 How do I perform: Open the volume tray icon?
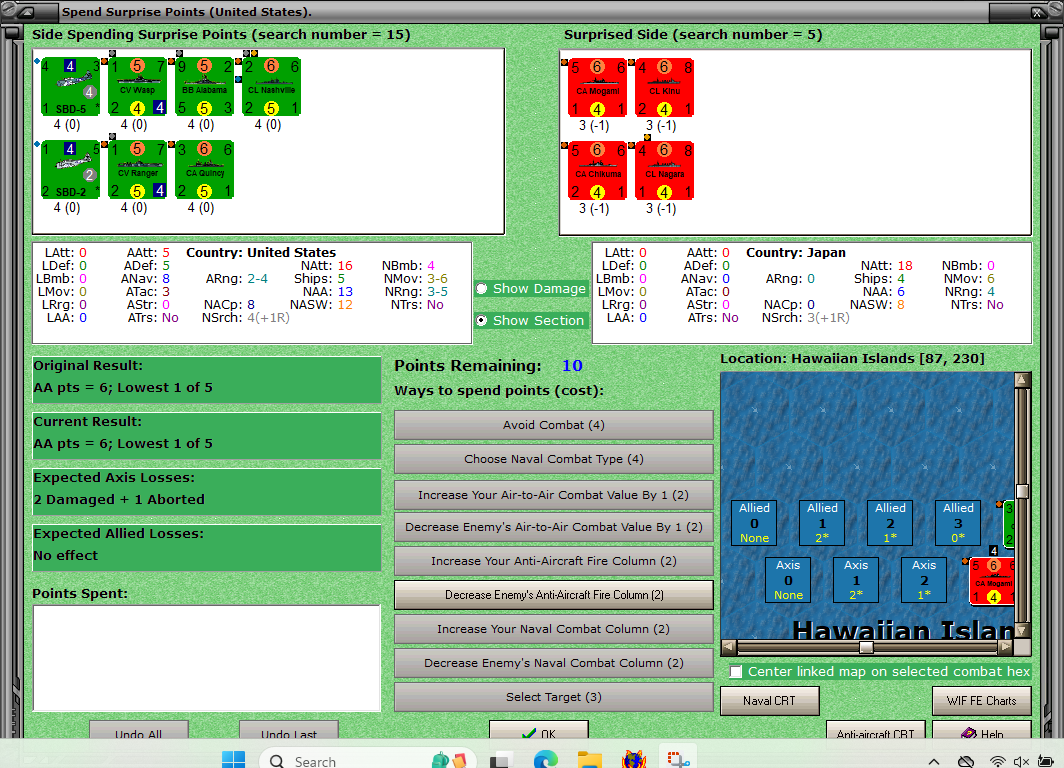point(1021,762)
